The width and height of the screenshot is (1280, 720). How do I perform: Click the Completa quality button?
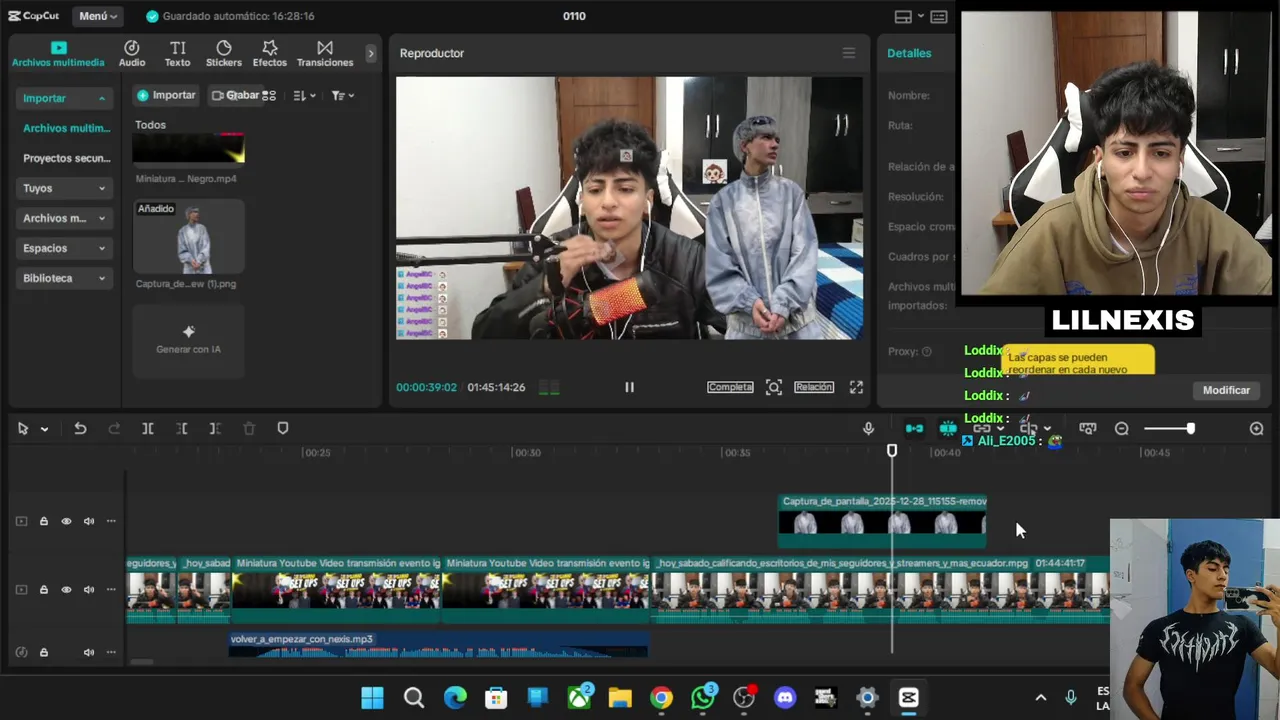point(730,387)
